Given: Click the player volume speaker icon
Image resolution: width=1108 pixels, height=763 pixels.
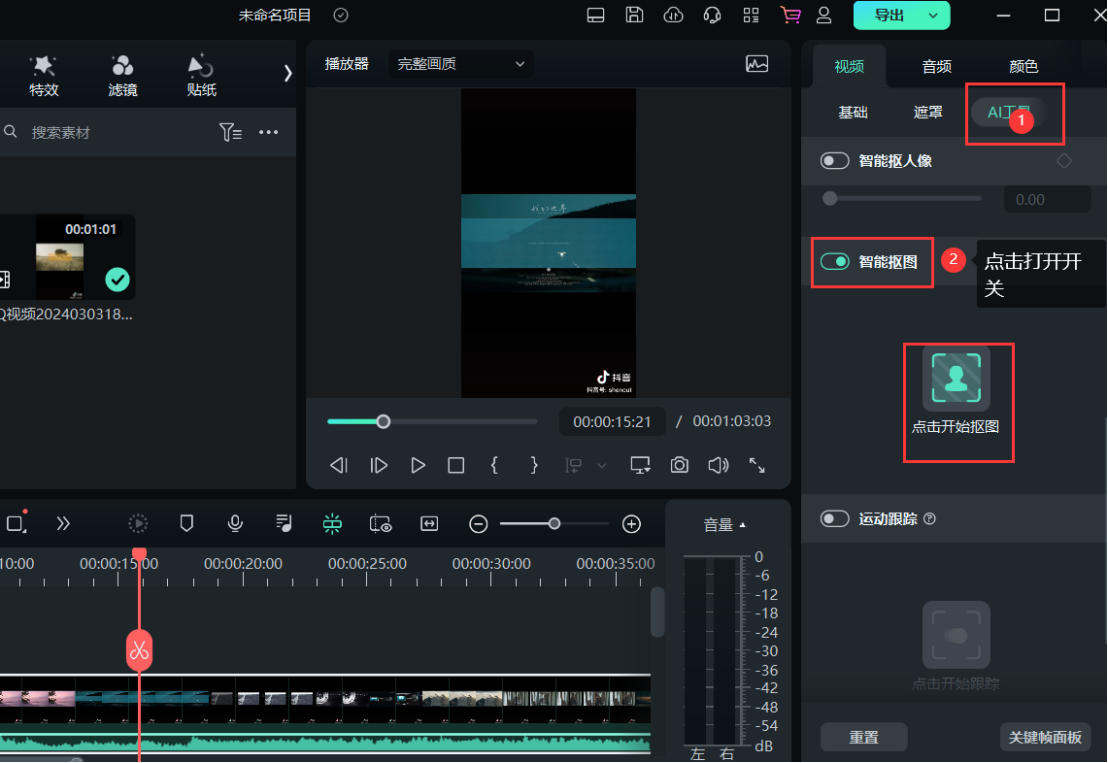Looking at the screenshot, I should 718,465.
